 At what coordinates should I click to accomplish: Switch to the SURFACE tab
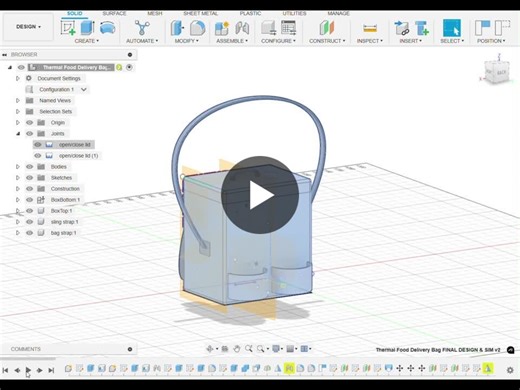(x=114, y=13)
